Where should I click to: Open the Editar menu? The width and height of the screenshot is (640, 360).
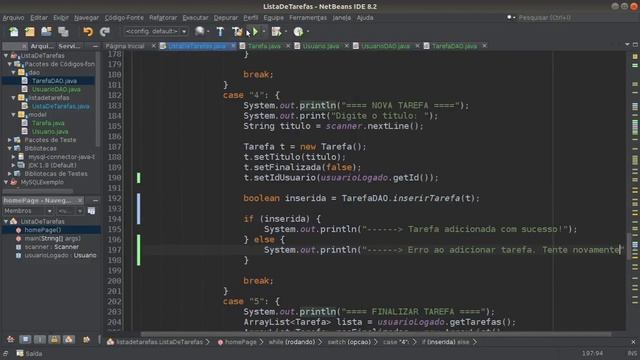point(39,18)
